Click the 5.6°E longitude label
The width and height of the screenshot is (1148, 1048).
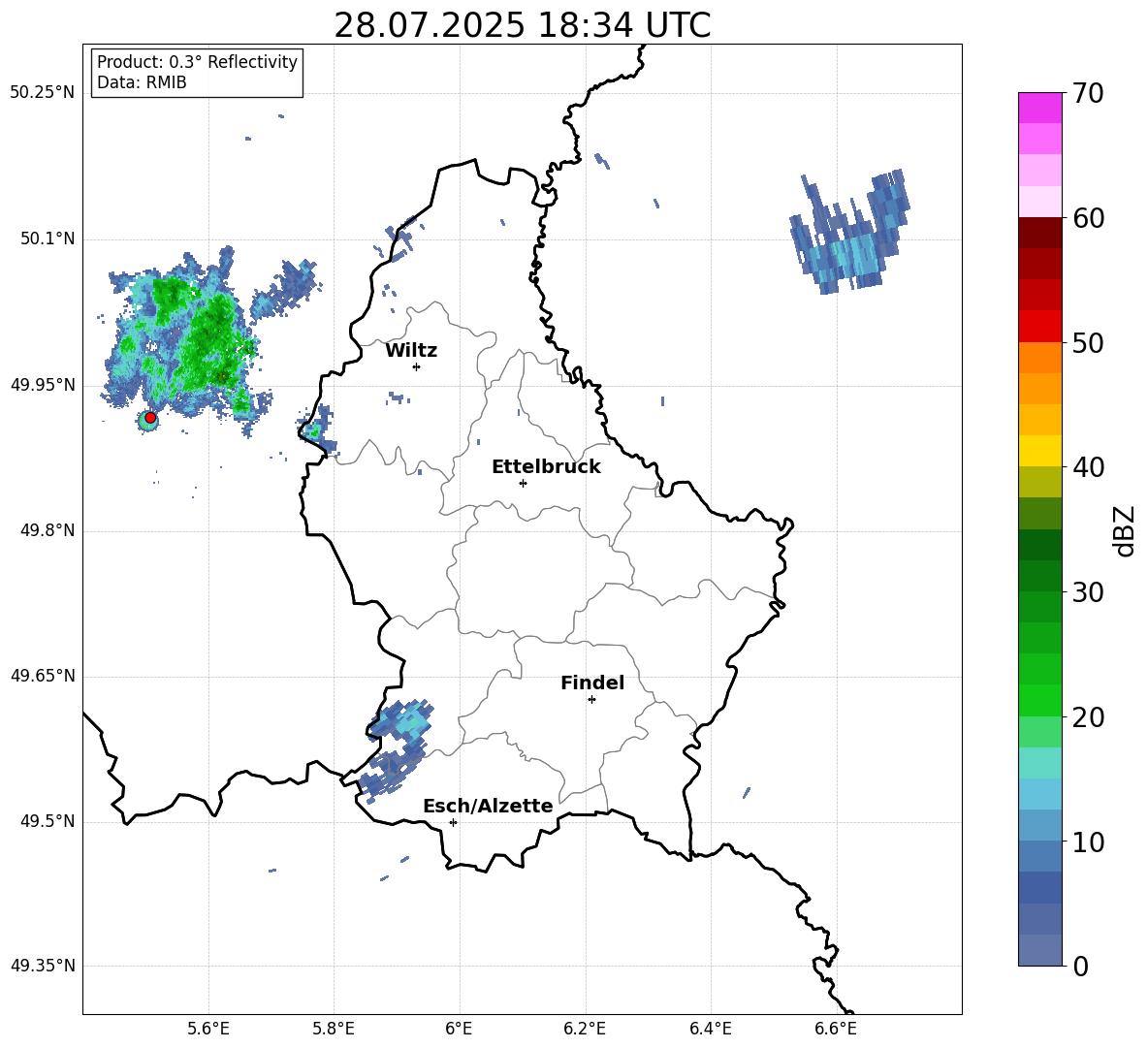tap(208, 1029)
